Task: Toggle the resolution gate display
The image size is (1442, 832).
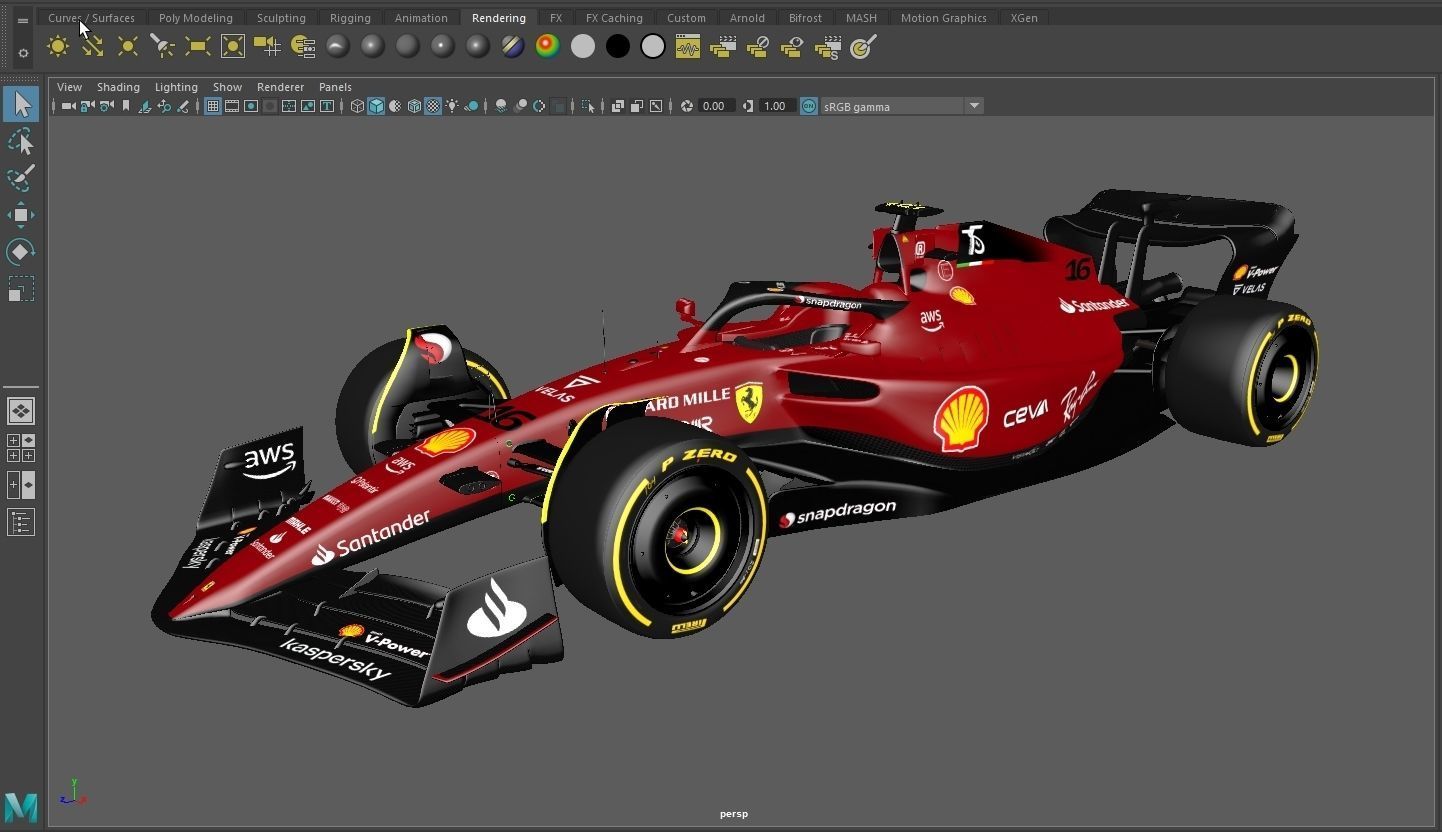Action: point(251,106)
